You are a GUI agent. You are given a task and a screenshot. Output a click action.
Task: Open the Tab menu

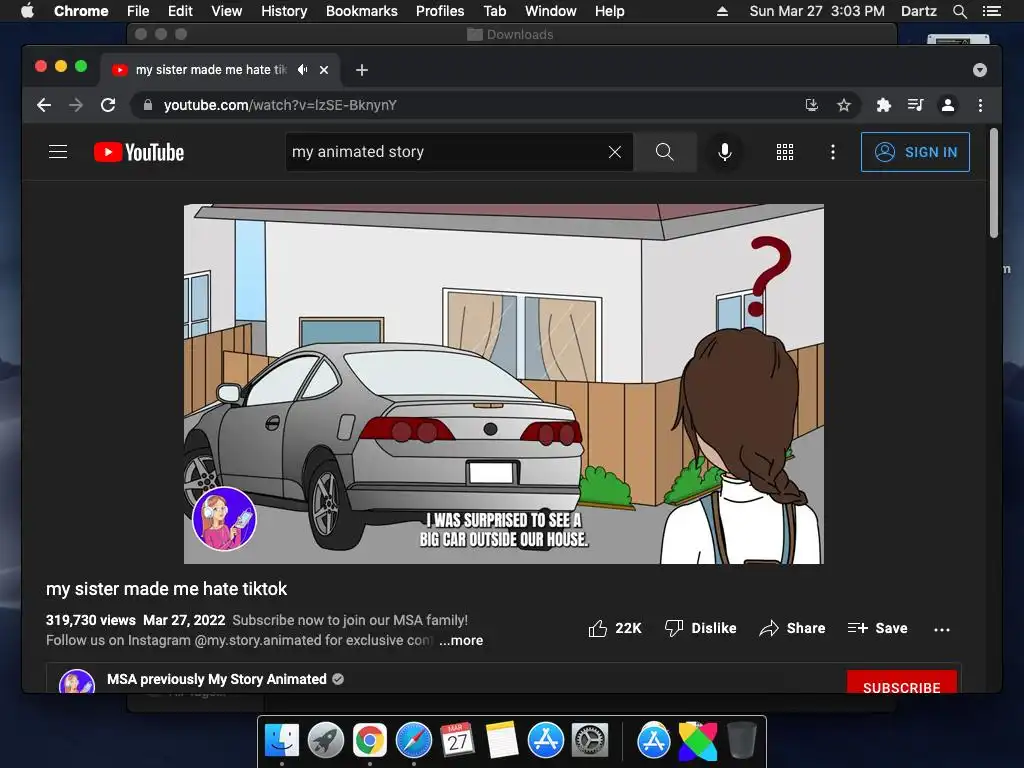tap(494, 11)
